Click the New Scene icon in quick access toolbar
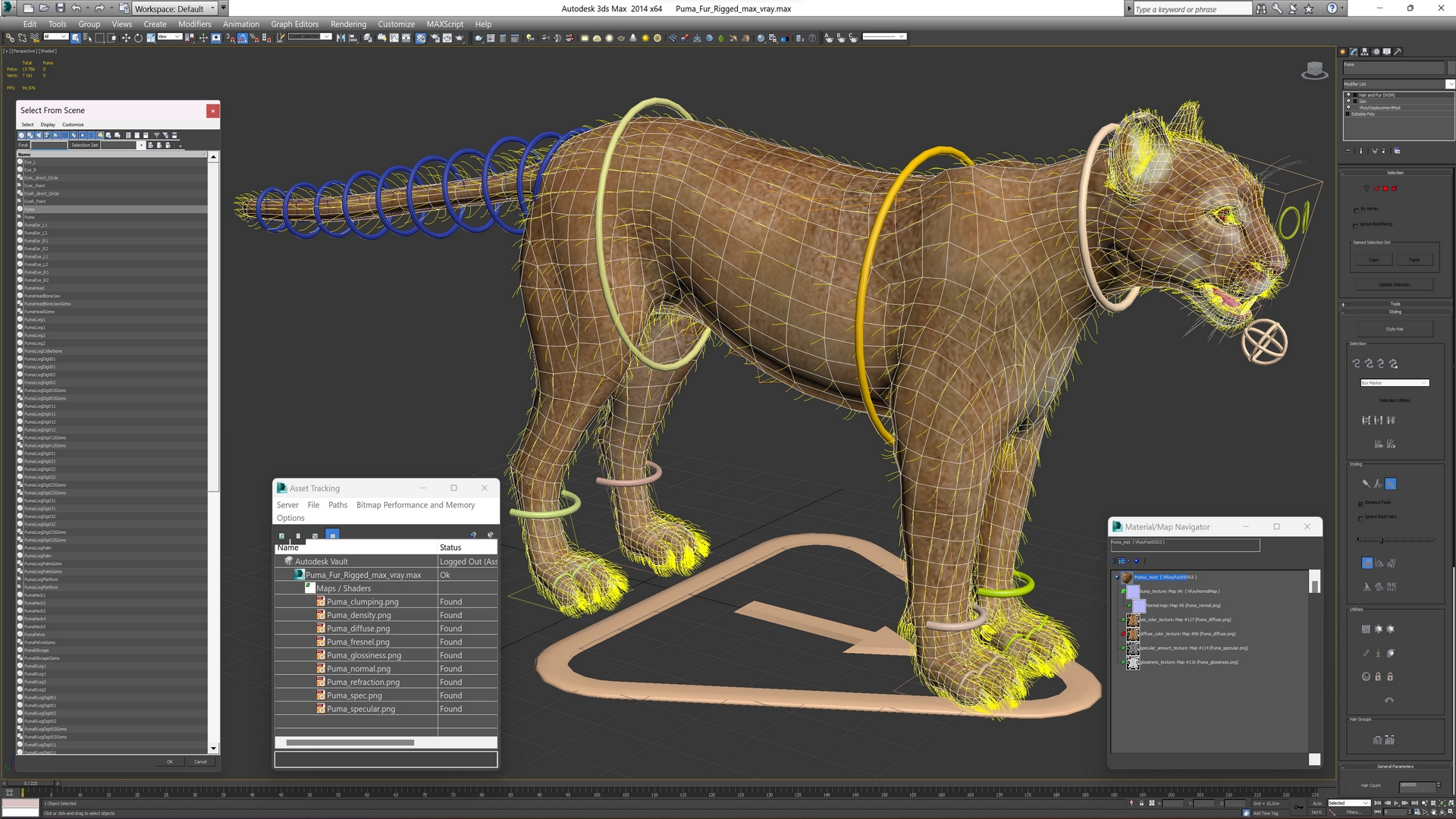The height and width of the screenshot is (819, 1456). click(28, 8)
